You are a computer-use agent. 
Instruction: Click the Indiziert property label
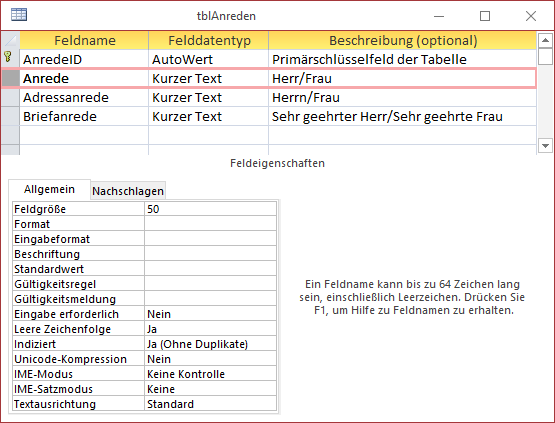78,344
